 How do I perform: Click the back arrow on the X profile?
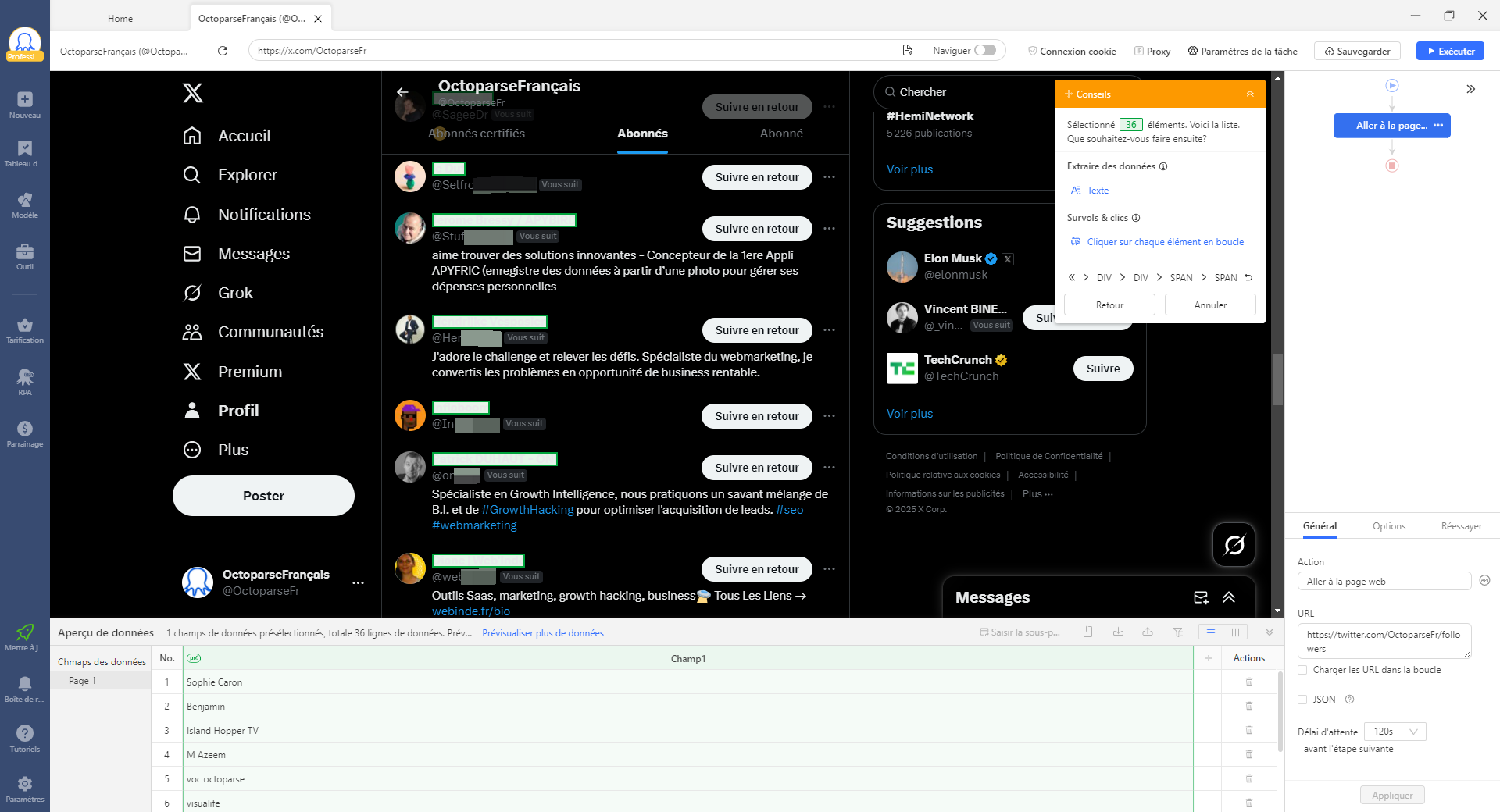(402, 92)
